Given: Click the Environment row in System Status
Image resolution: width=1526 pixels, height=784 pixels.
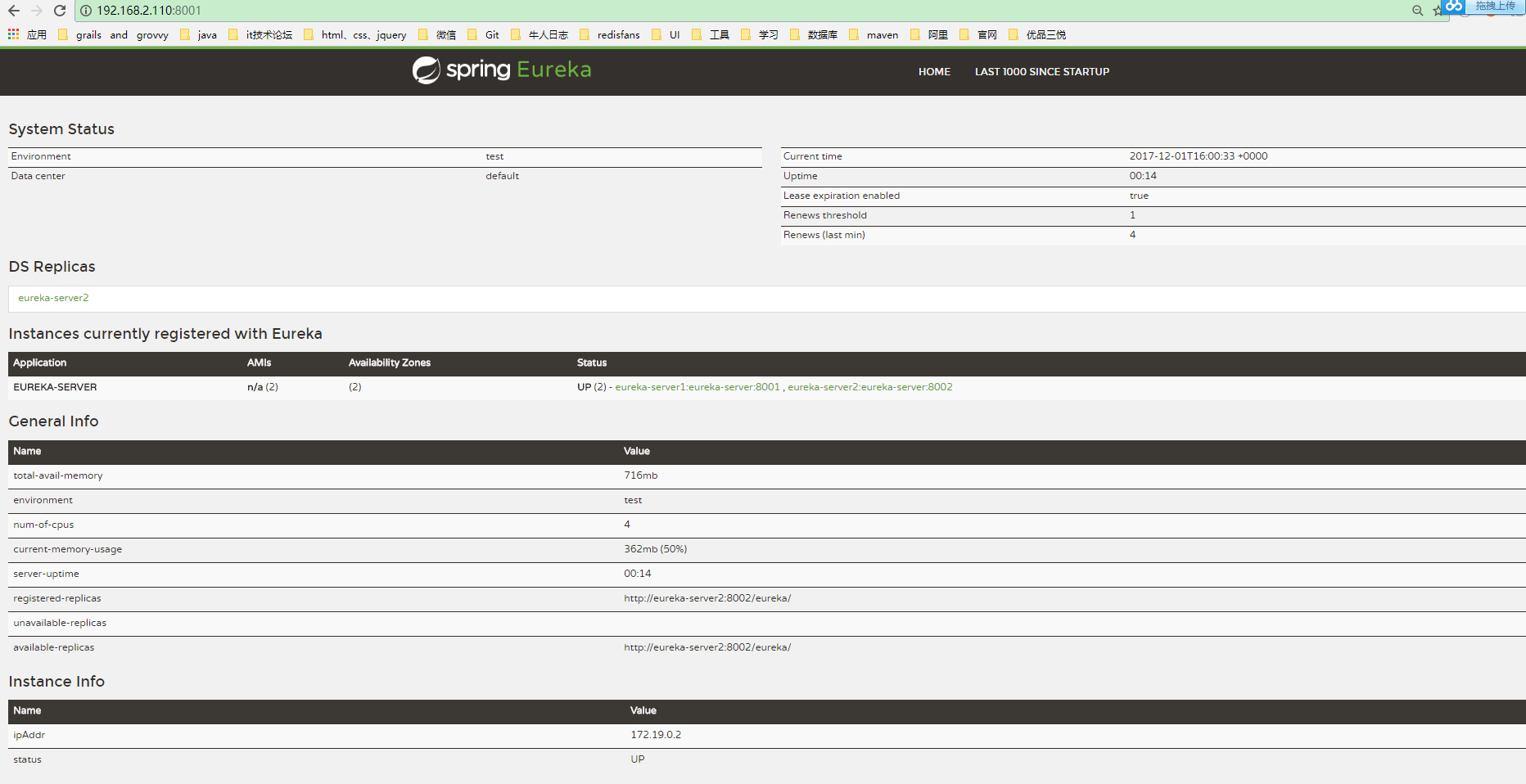Looking at the screenshot, I should click(385, 156).
